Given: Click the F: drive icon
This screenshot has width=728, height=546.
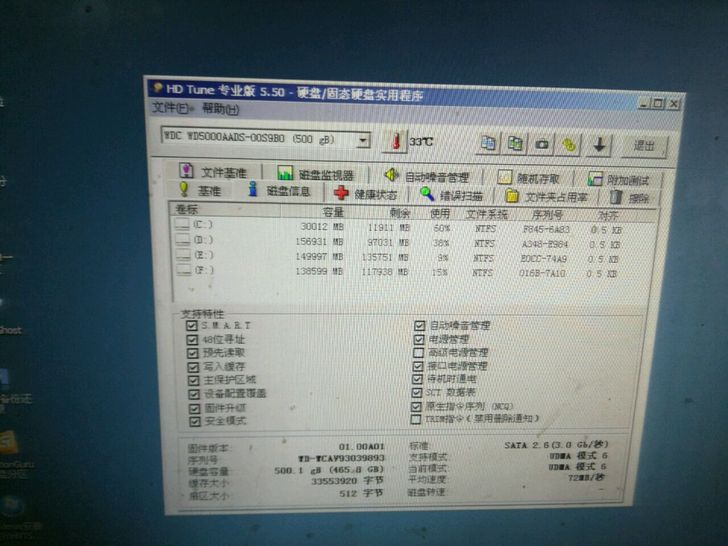Looking at the screenshot, I should (x=183, y=270).
